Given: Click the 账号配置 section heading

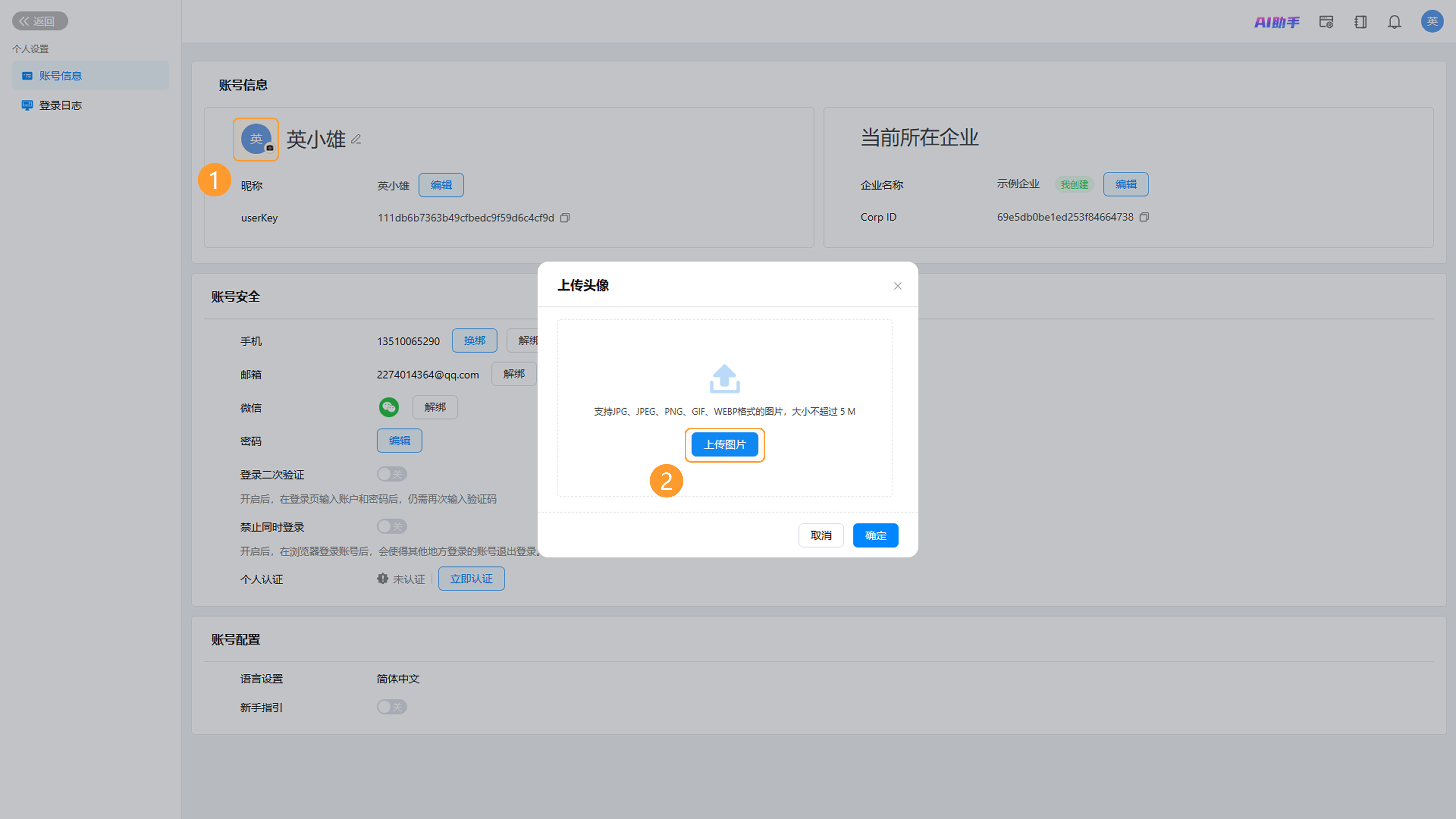Looking at the screenshot, I should click(235, 639).
